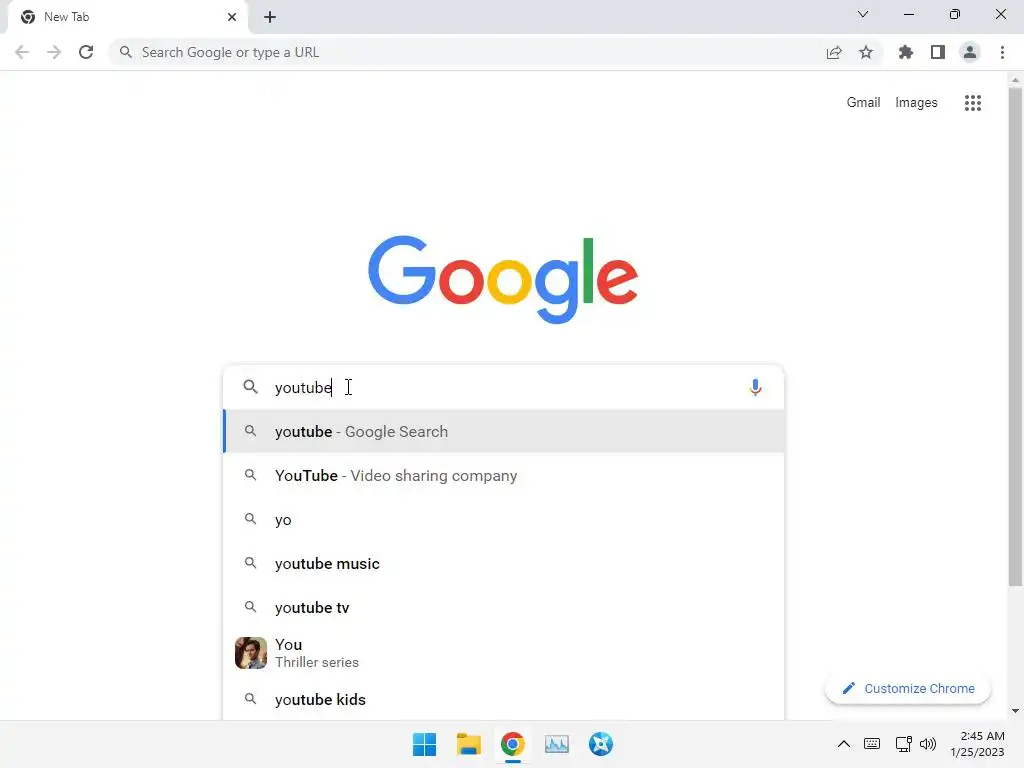The height and width of the screenshot is (768, 1024).
Task: Click the Google logo
Action: click(x=503, y=280)
